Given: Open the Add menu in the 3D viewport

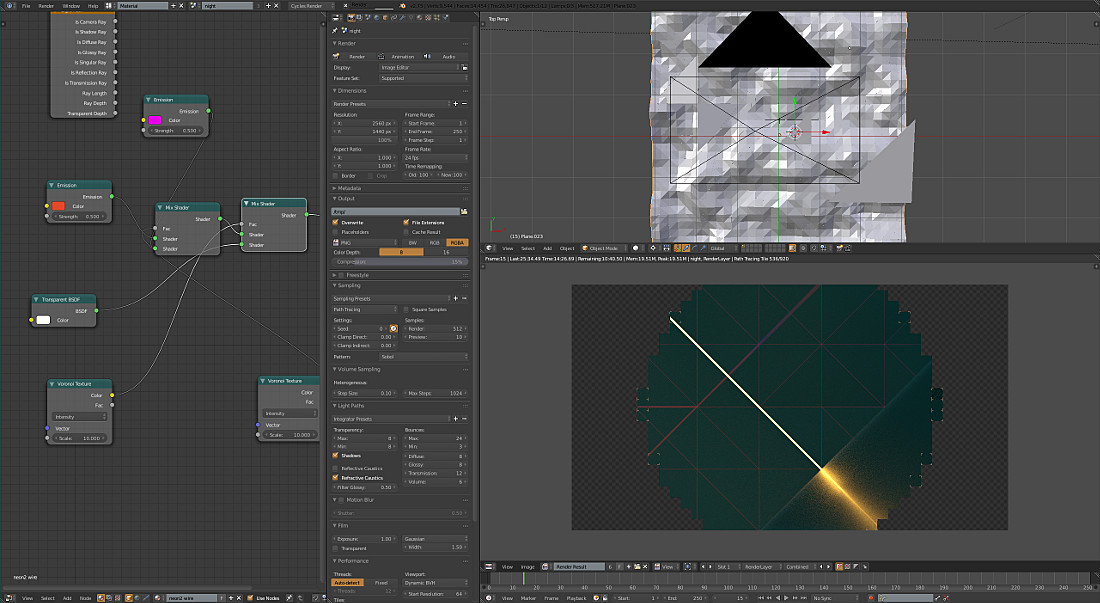Looking at the screenshot, I should [x=547, y=248].
